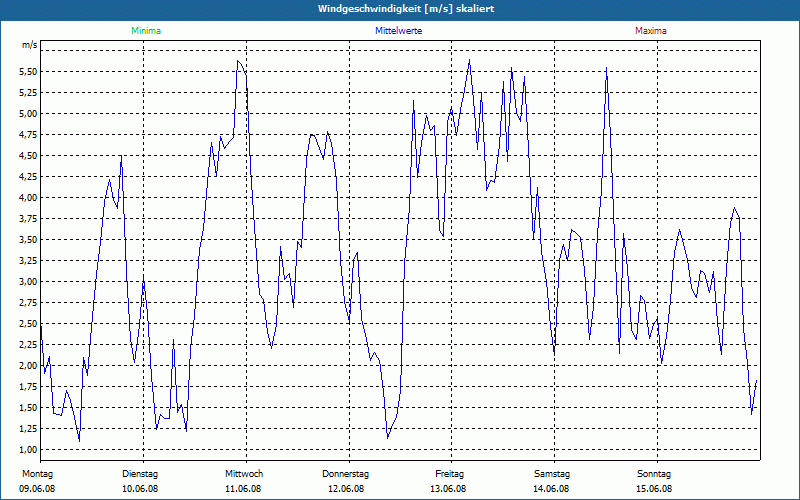800x500 pixels.
Task: Click the 3,50 y-axis value
Action: (x=29, y=240)
